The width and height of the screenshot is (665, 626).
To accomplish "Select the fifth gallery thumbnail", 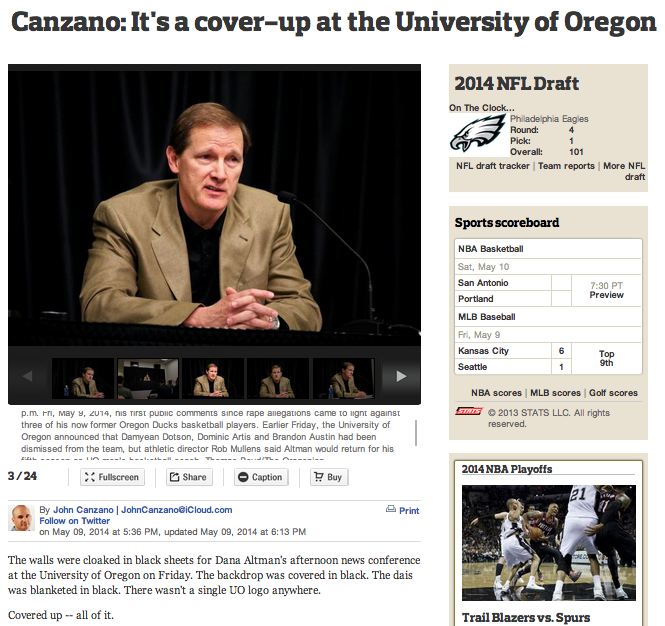I will tap(344, 378).
